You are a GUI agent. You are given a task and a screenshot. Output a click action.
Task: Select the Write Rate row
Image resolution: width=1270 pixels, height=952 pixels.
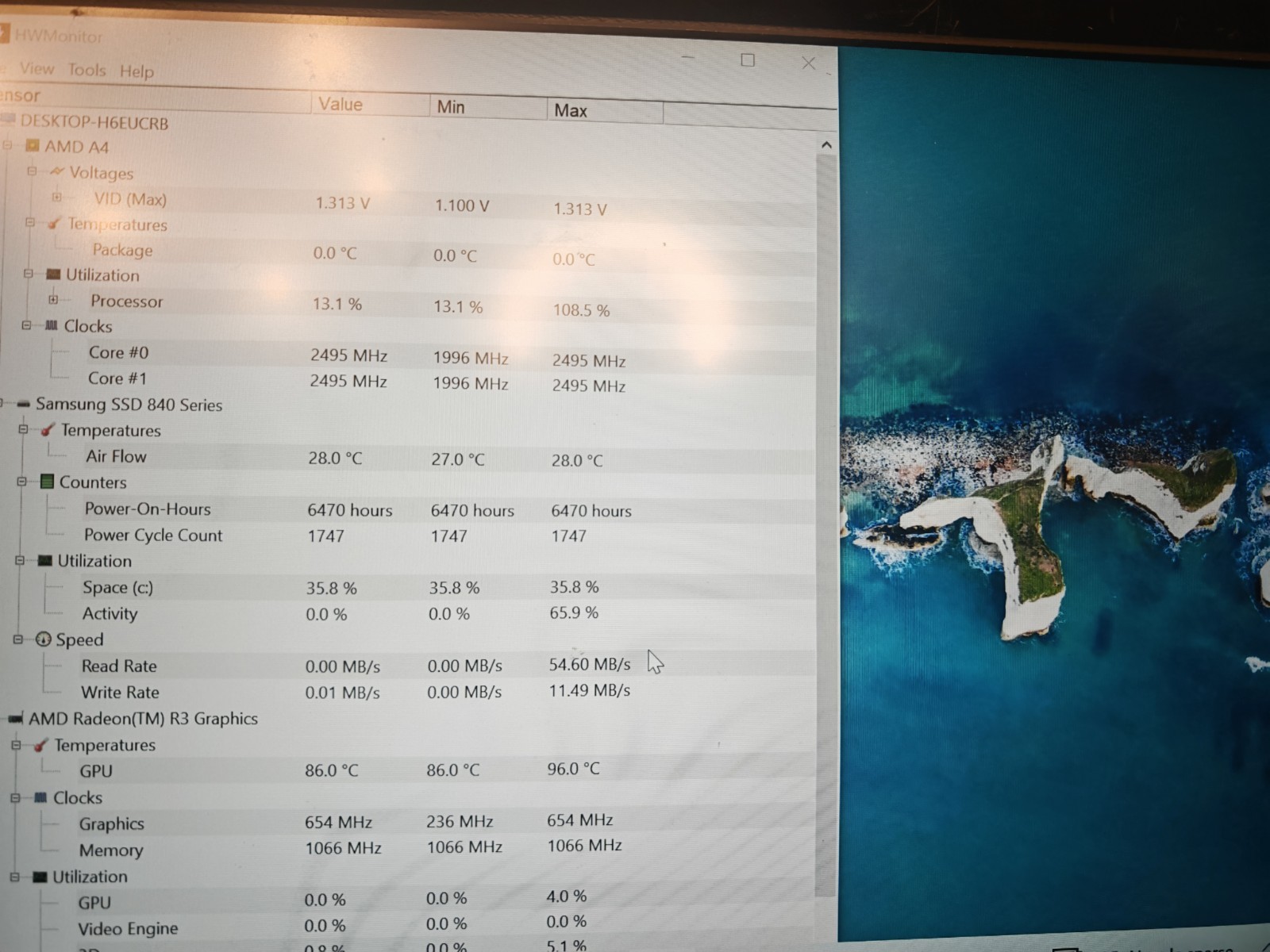click(x=408, y=692)
